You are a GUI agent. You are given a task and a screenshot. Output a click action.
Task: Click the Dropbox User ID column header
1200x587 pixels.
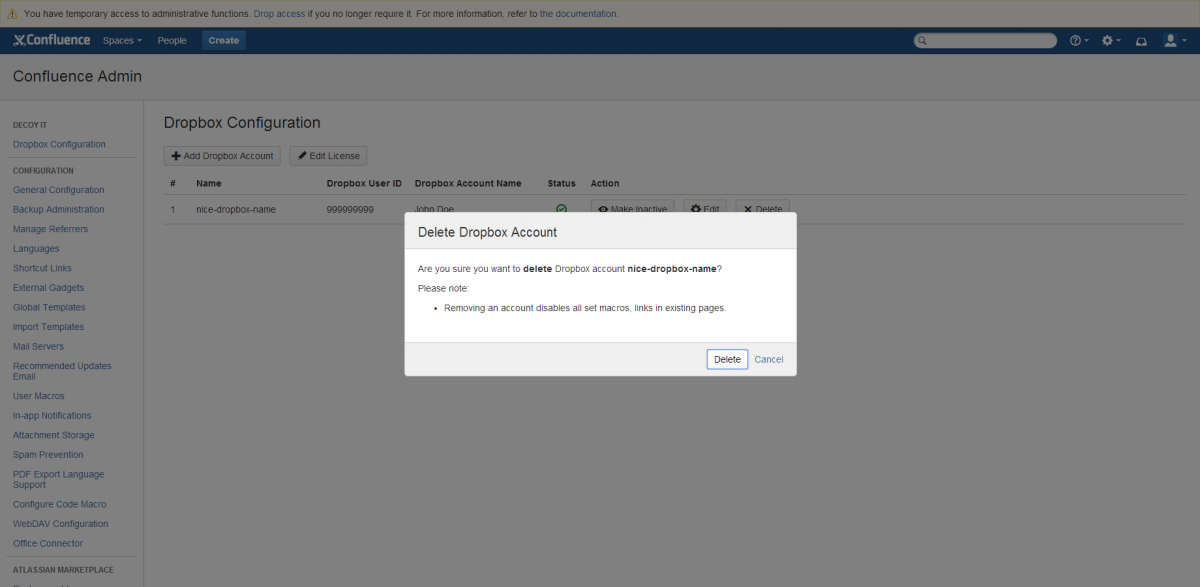[x=364, y=184]
